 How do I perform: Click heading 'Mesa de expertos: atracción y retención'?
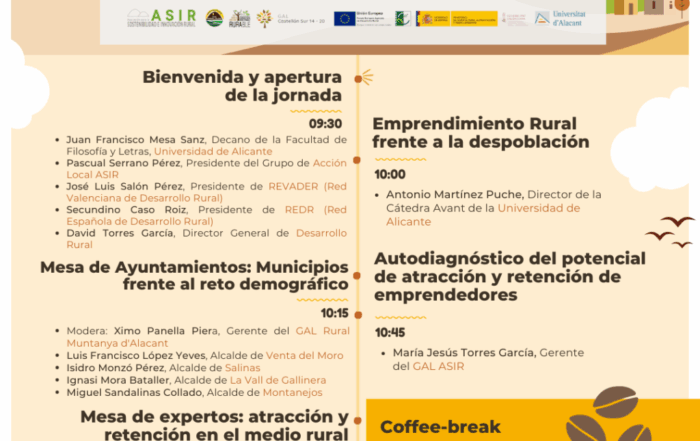coord(214,424)
